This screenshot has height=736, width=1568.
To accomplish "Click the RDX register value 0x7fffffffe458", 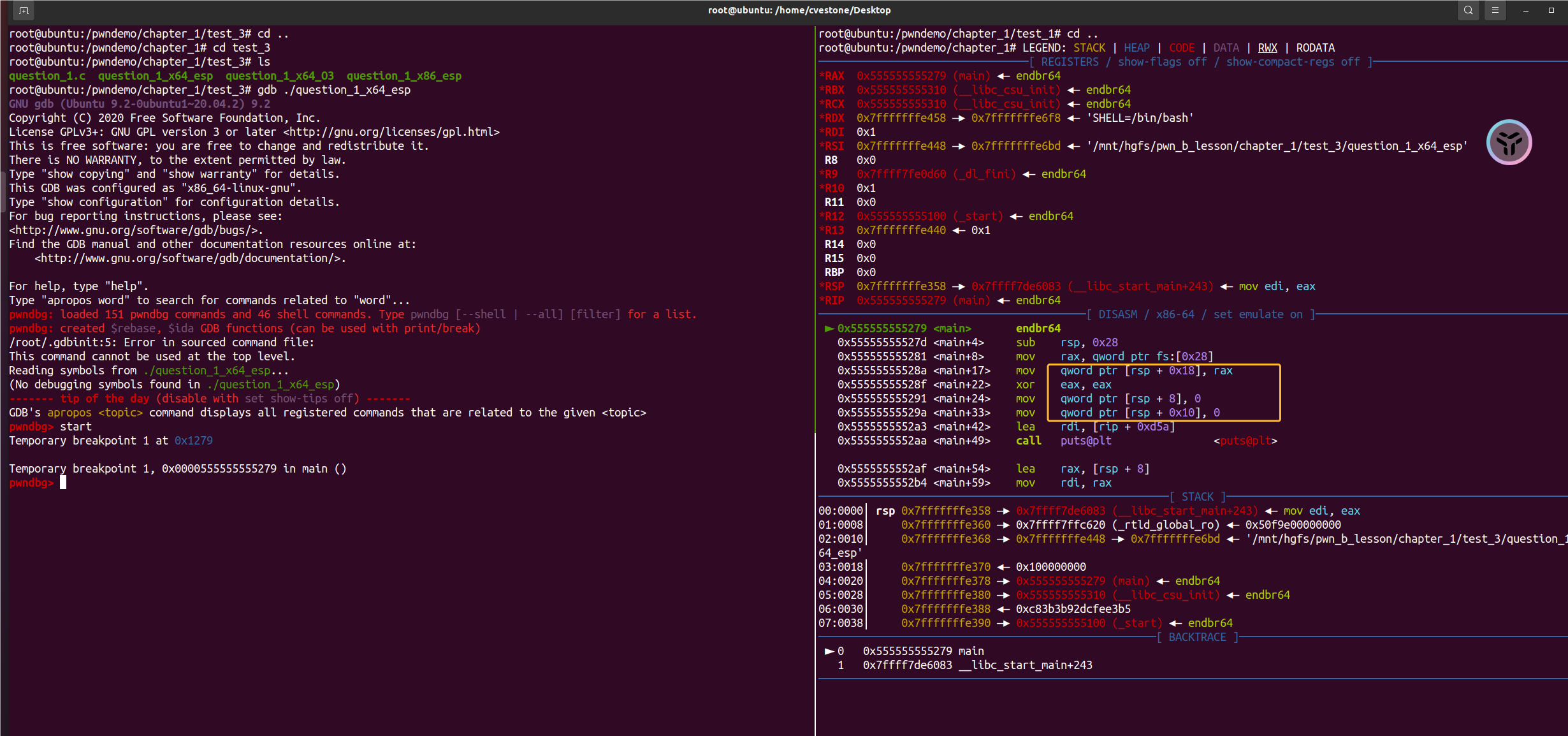I will (x=901, y=118).
